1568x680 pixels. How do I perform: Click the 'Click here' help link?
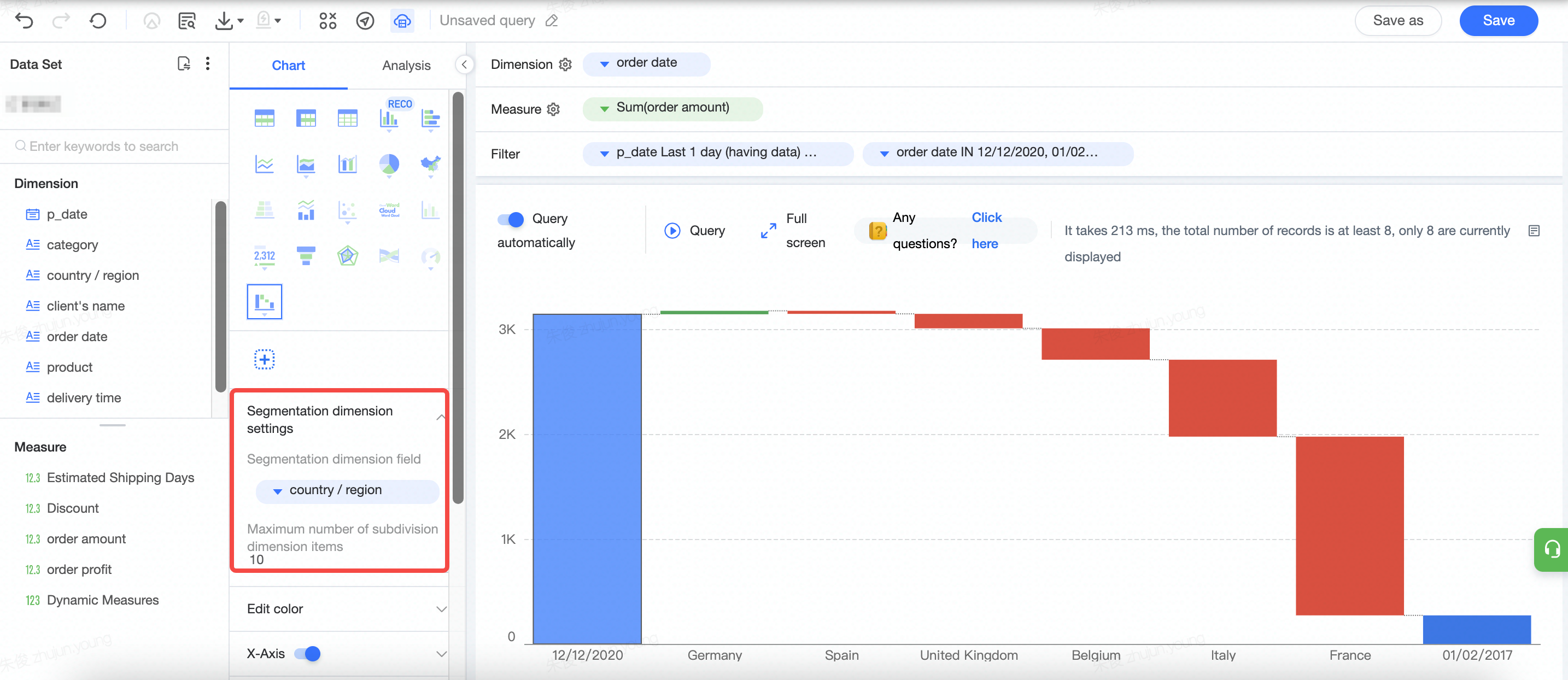click(986, 231)
